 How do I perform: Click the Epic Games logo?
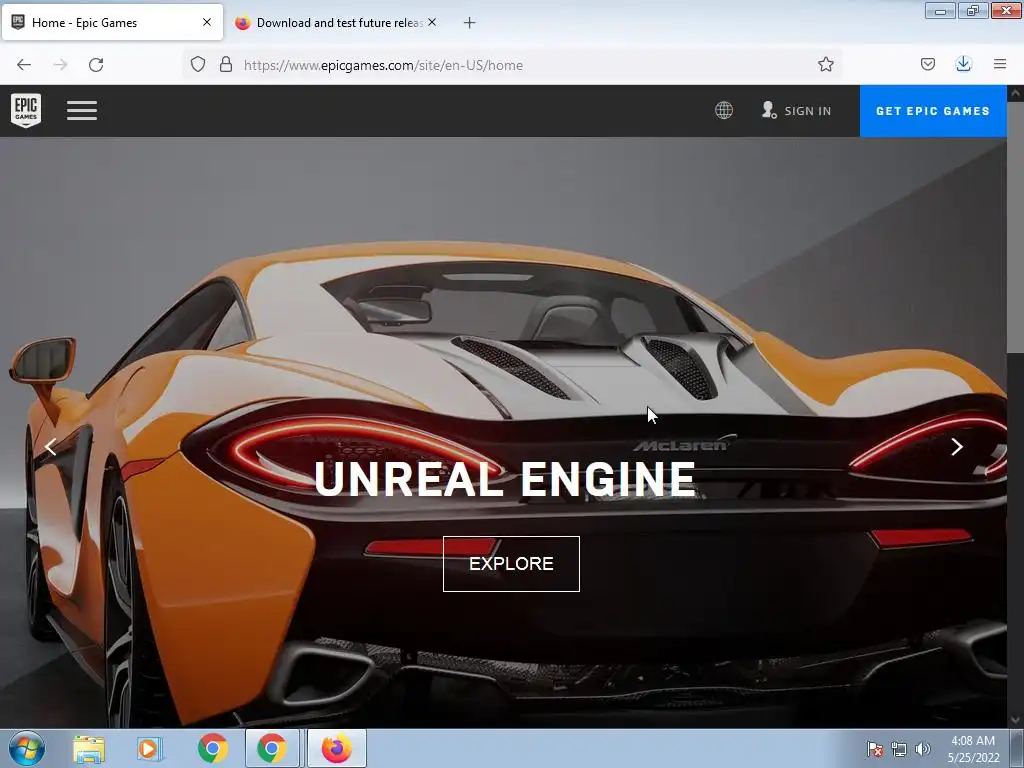26,110
